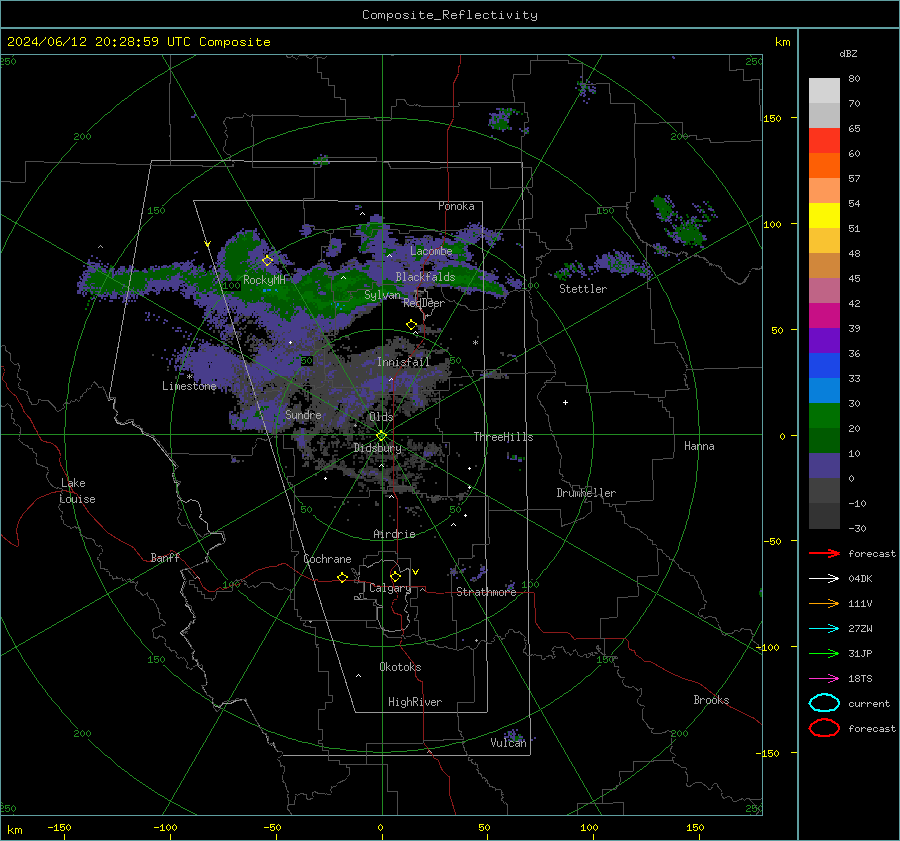Click the 80 dBZ light gray swatch
900x841 pixels.
point(824,90)
